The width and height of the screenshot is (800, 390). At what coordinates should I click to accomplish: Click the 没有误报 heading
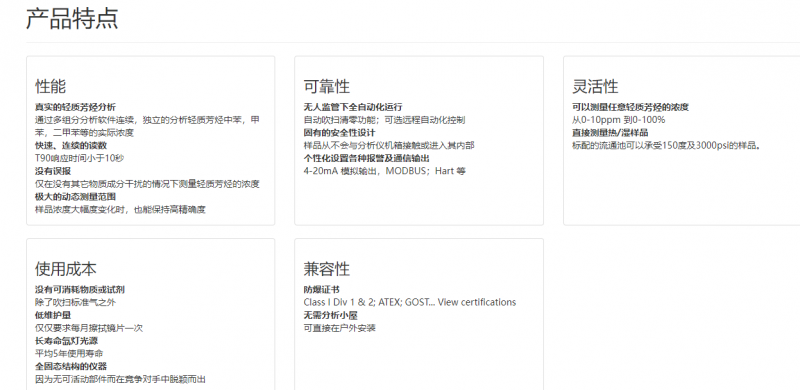pos(53,171)
